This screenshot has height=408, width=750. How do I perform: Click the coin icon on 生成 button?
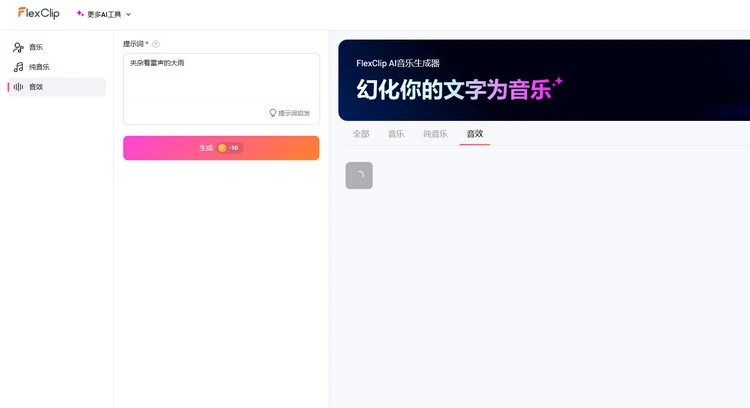[222, 148]
